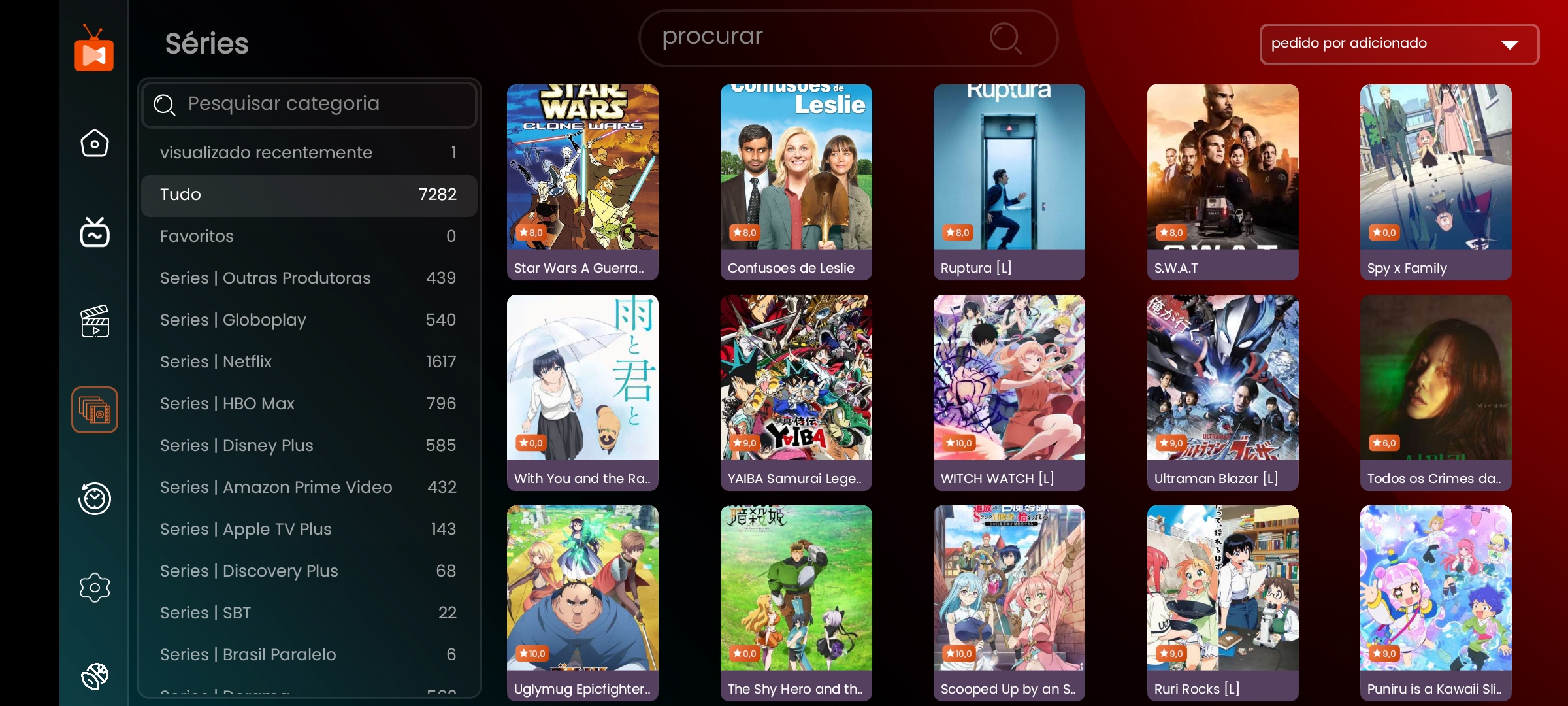Image resolution: width=1568 pixels, height=706 pixels.
Task: Open the Live TV icon in sidebar
Action: tap(95, 232)
